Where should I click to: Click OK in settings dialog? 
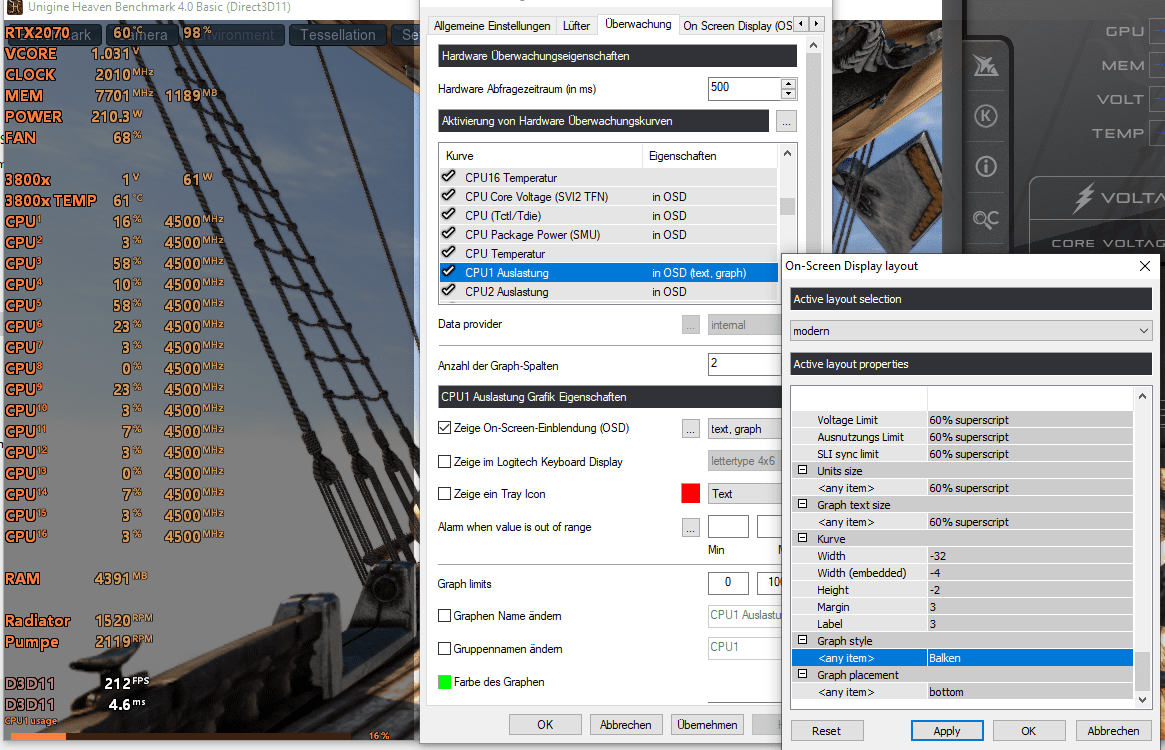pos(545,725)
